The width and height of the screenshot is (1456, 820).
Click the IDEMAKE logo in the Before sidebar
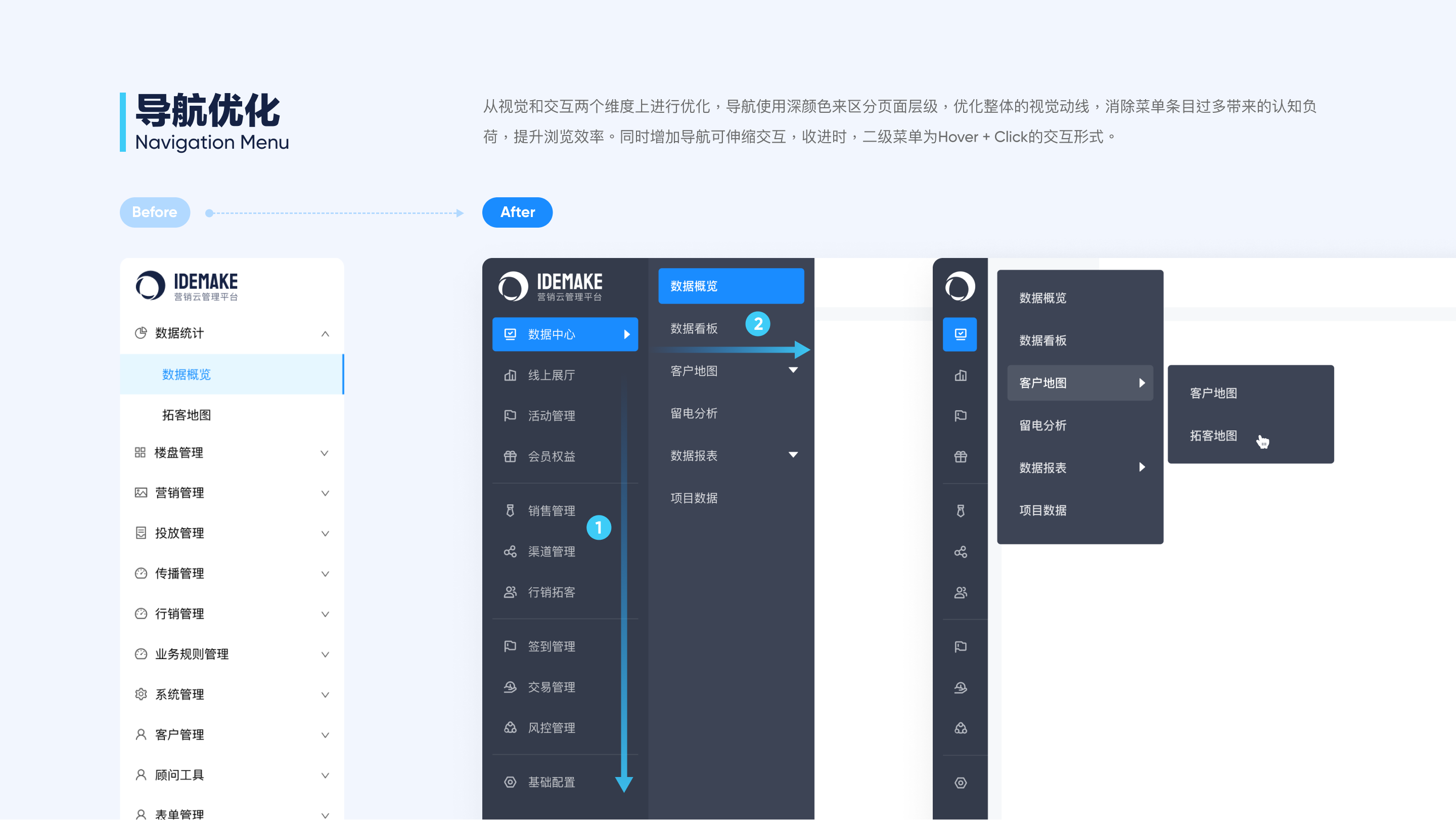pos(187,286)
